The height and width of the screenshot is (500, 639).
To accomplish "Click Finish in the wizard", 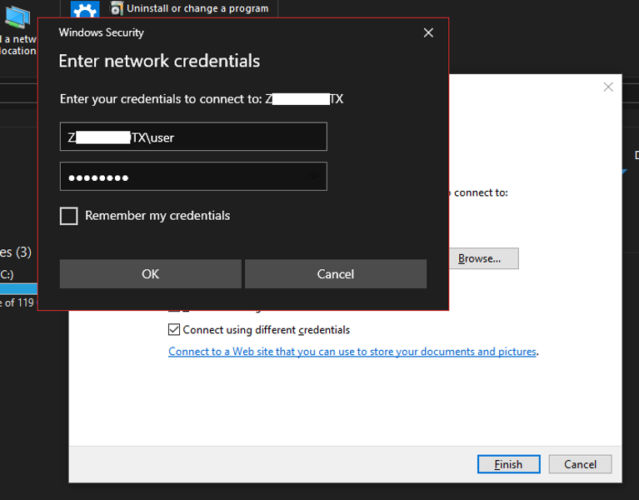I will tap(508, 464).
